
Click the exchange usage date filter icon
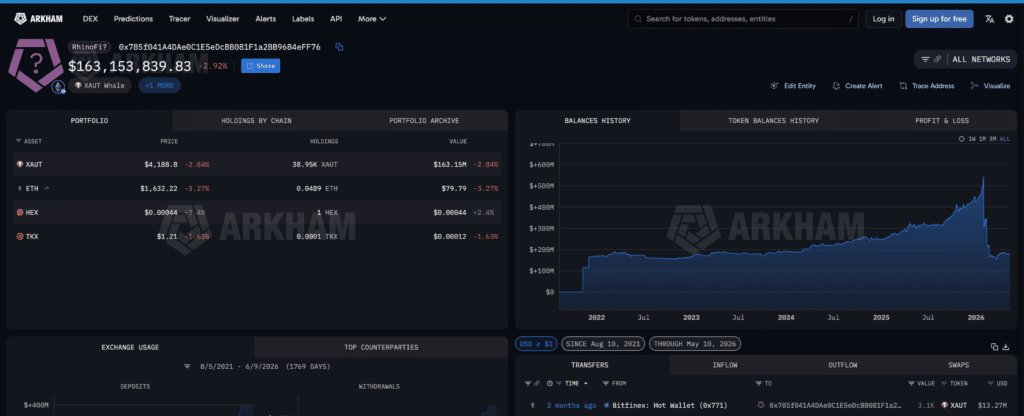coord(187,366)
